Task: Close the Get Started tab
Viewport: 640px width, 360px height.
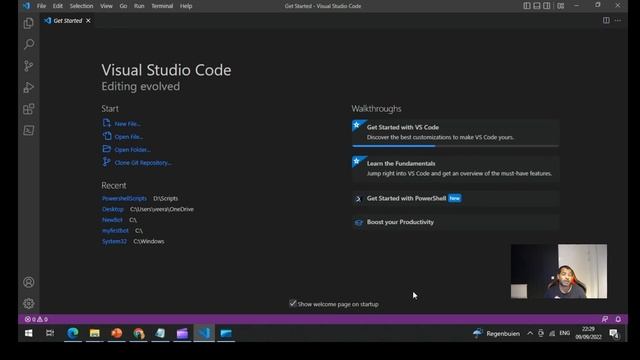Action: tap(88, 20)
